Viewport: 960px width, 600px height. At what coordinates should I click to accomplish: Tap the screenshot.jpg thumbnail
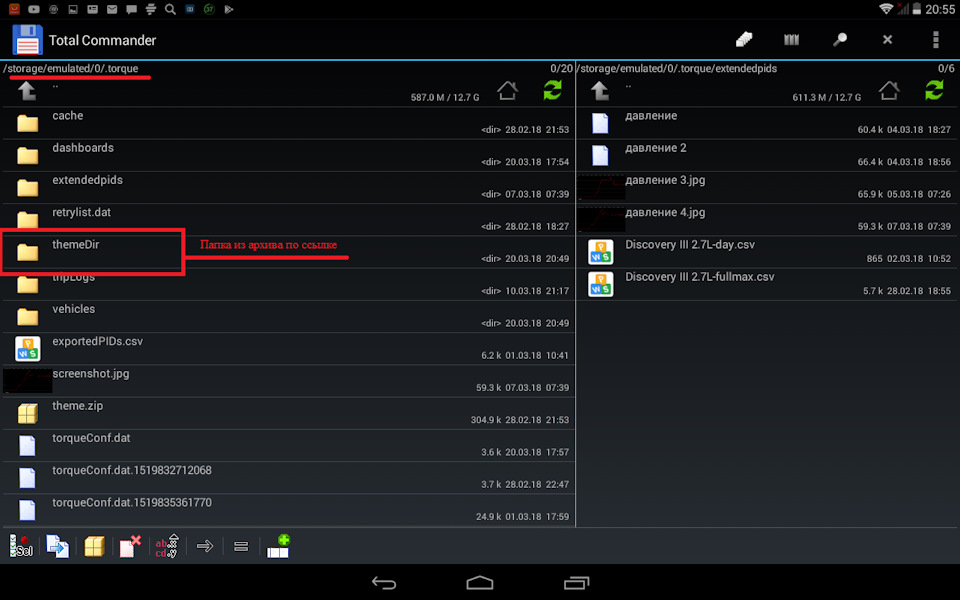pos(28,381)
